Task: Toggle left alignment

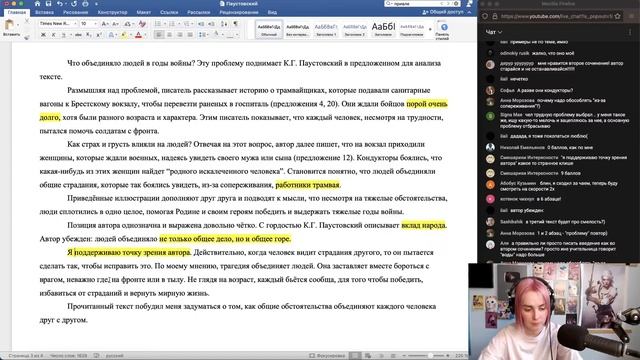Action: pos(159,35)
